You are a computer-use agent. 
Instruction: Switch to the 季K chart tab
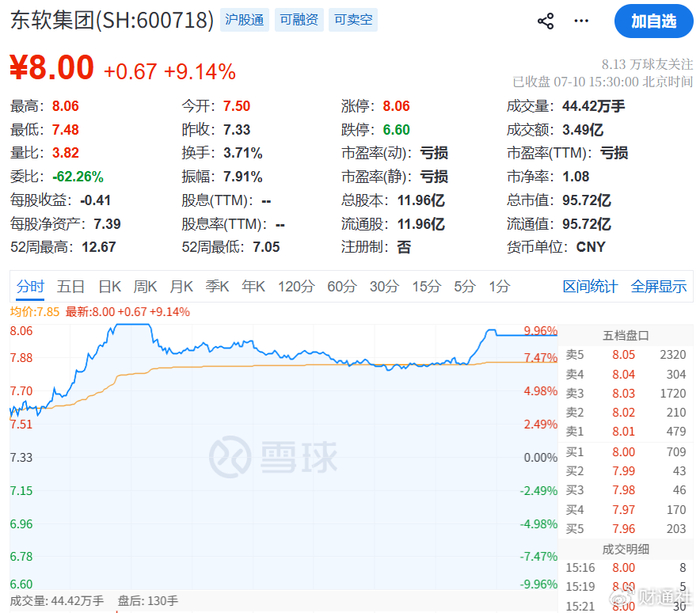pos(217,286)
